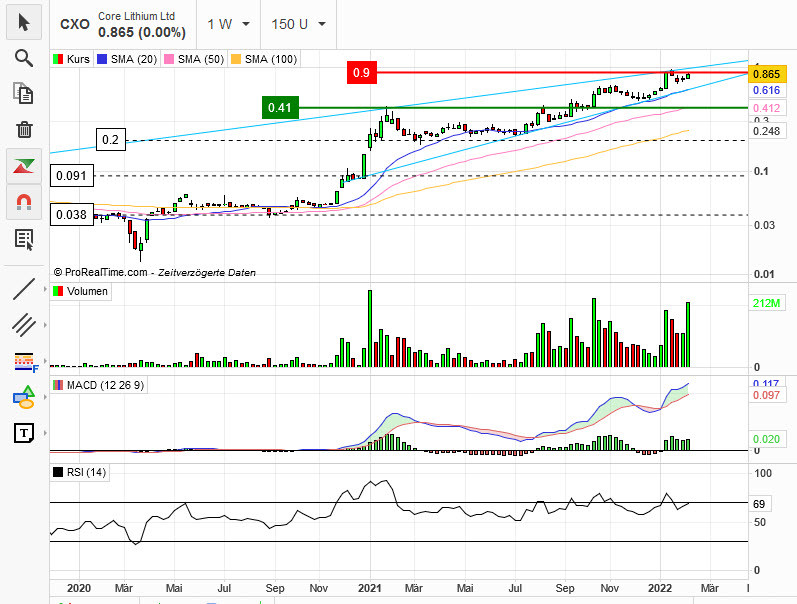Toggle the red-green chart trading icon
The image size is (797, 604).
[x=24, y=165]
